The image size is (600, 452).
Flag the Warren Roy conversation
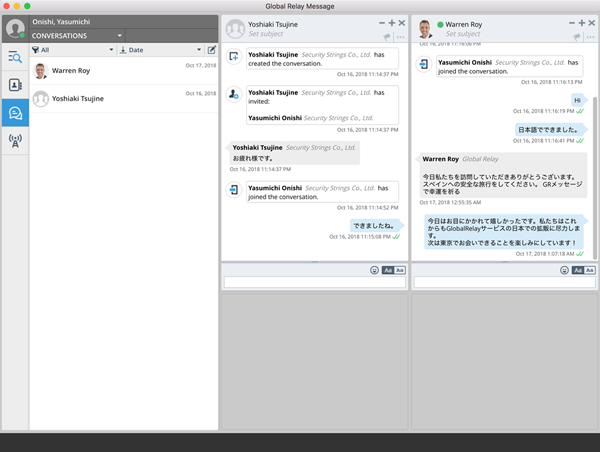pyautogui.click(x=577, y=37)
